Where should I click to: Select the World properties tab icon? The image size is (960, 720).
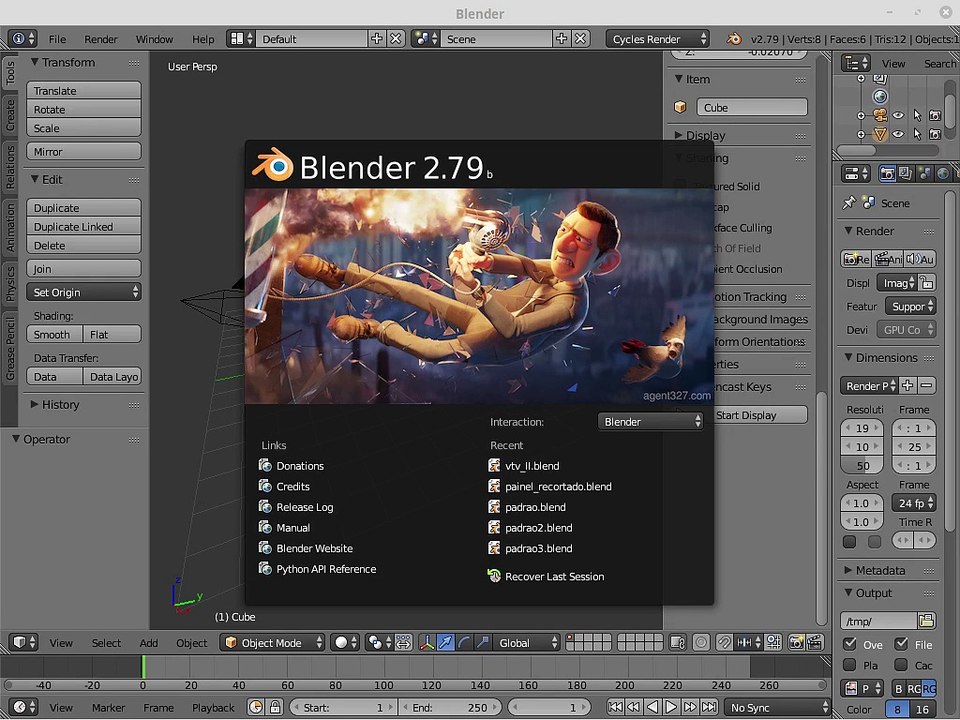pyautogui.click(x=943, y=174)
